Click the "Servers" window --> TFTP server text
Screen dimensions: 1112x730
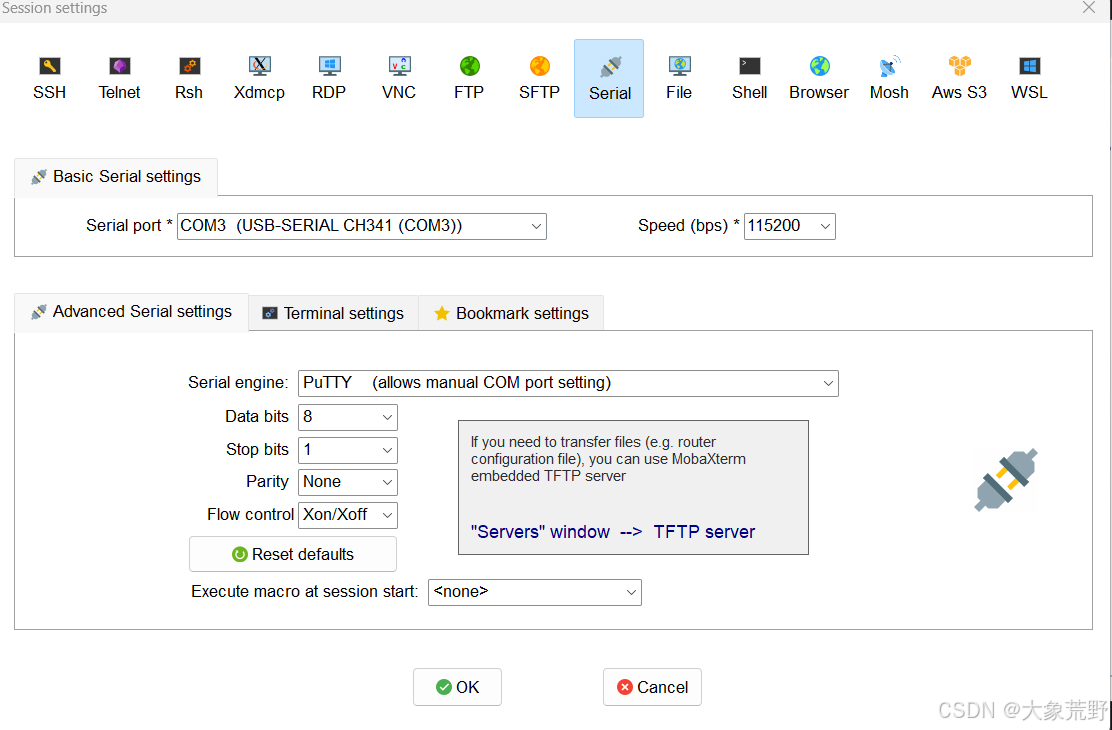613,532
